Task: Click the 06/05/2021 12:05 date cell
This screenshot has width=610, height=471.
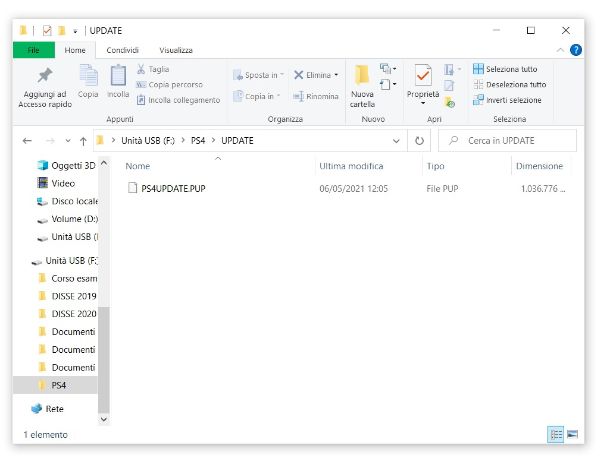Action: click(x=354, y=189)
